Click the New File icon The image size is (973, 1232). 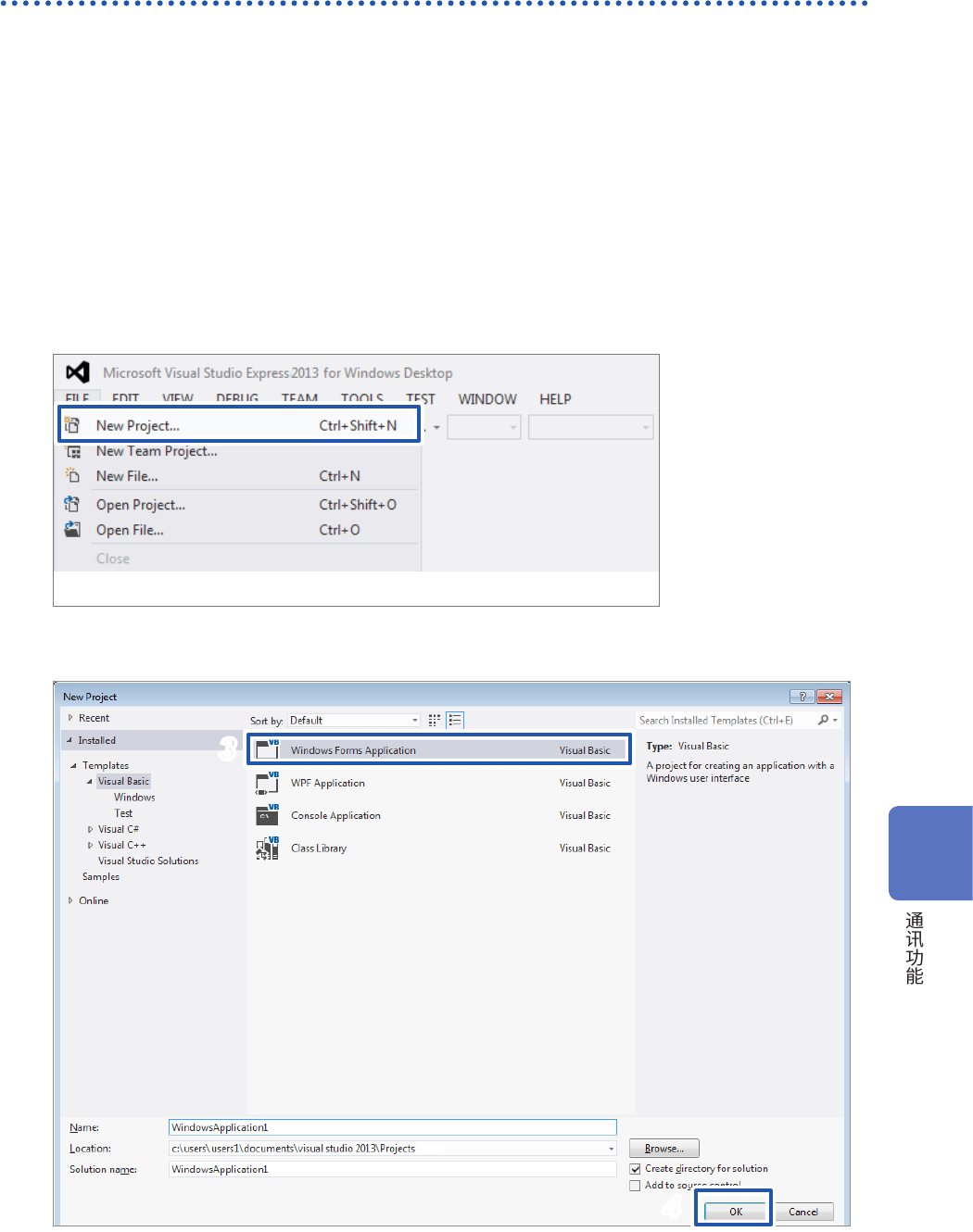[72, 475]
